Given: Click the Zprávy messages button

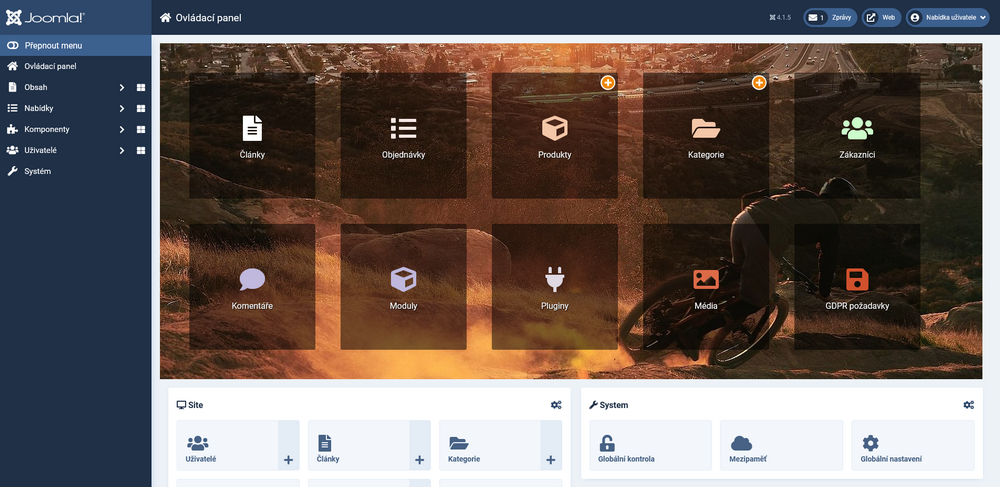Looking at the screenshot, I should pos(830,17).
